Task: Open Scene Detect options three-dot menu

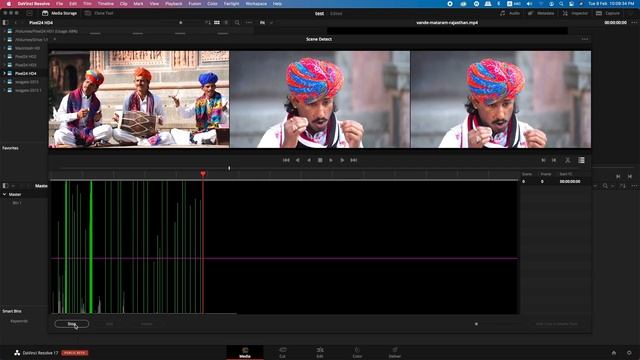Action: (584, 39)
